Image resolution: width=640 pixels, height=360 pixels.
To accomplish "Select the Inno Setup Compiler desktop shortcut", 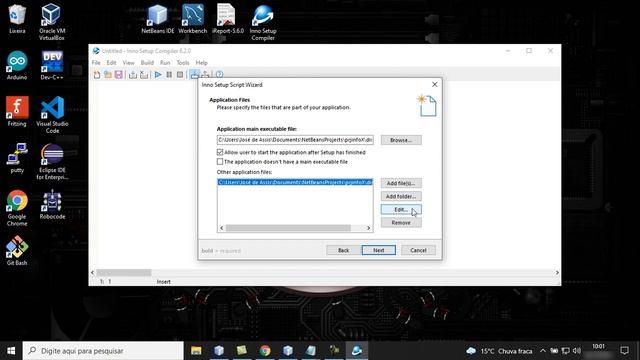I will (263, 22).
